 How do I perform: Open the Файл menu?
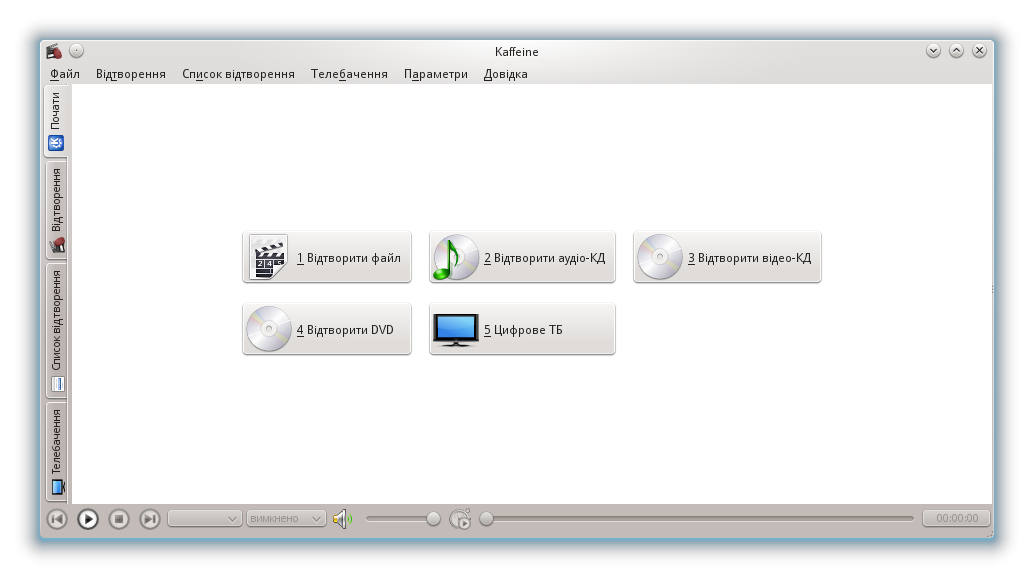65,74
